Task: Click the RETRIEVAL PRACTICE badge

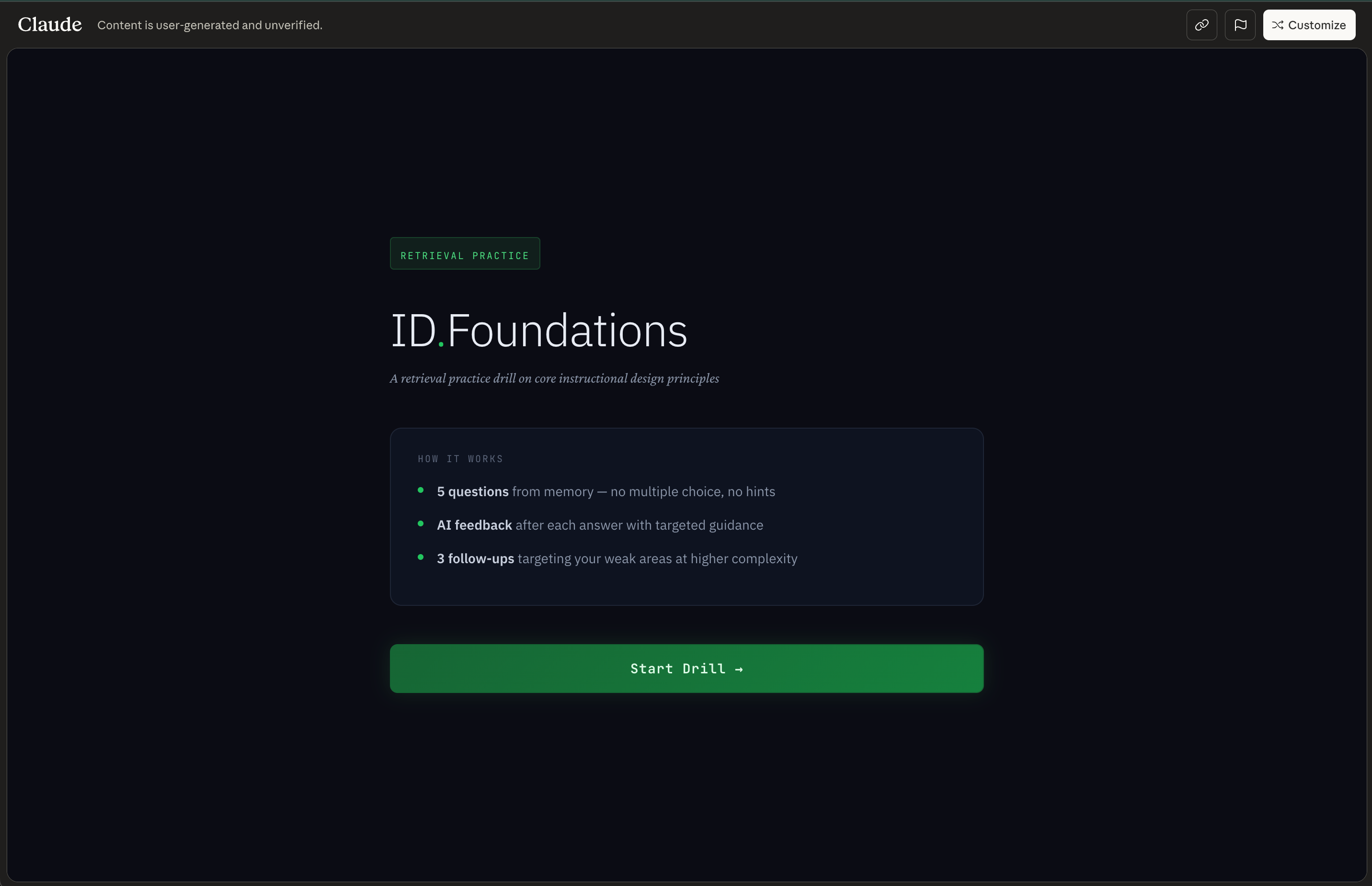Action: [464, 254]
